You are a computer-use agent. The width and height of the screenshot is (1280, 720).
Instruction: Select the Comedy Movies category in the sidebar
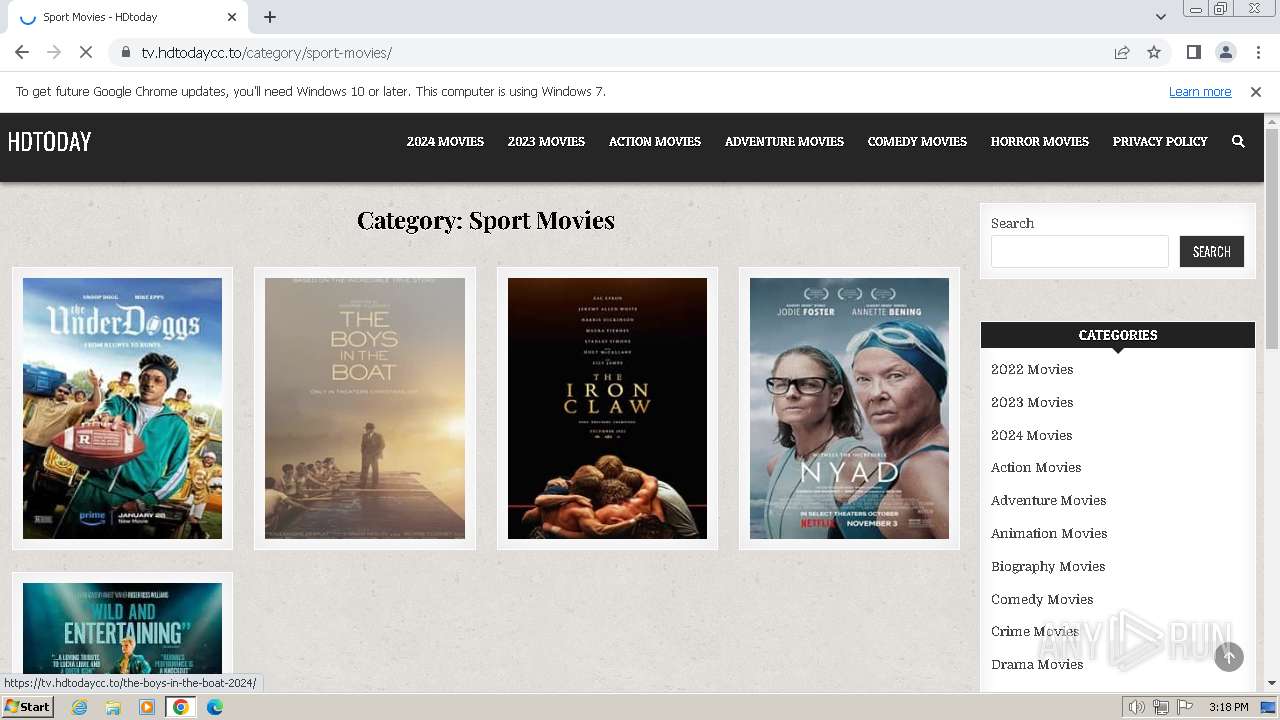click(1042, 599)
